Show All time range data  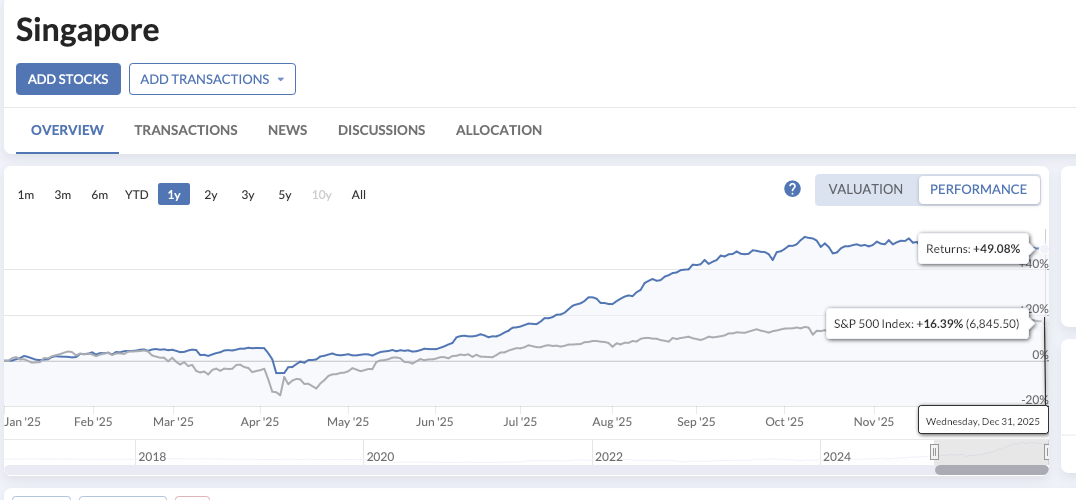(359, 195)
